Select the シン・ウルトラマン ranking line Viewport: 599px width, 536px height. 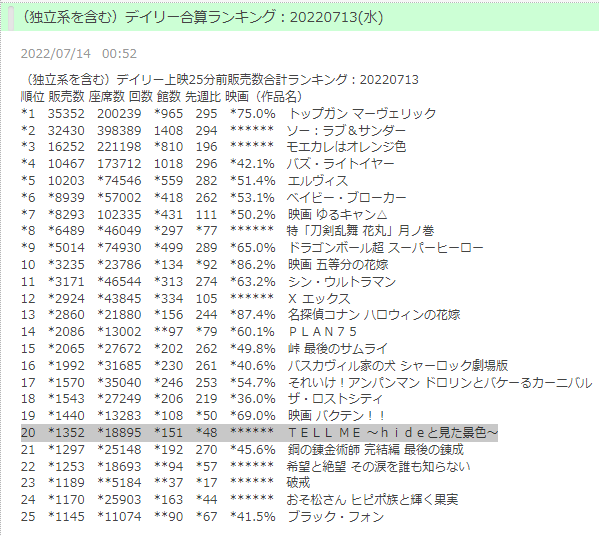tap(208, 282)
